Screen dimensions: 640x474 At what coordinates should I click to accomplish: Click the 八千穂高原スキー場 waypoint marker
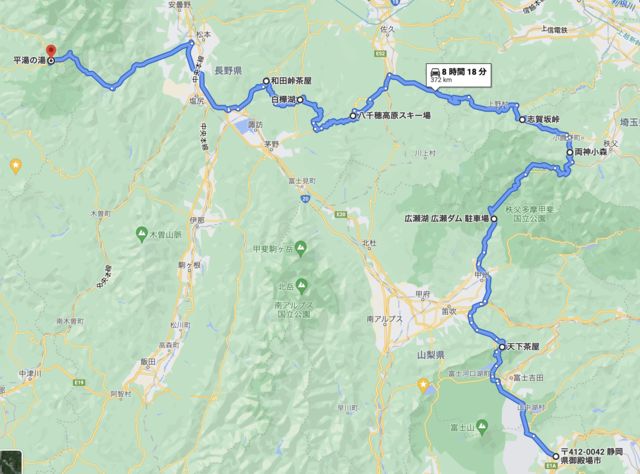pos(353,116)
